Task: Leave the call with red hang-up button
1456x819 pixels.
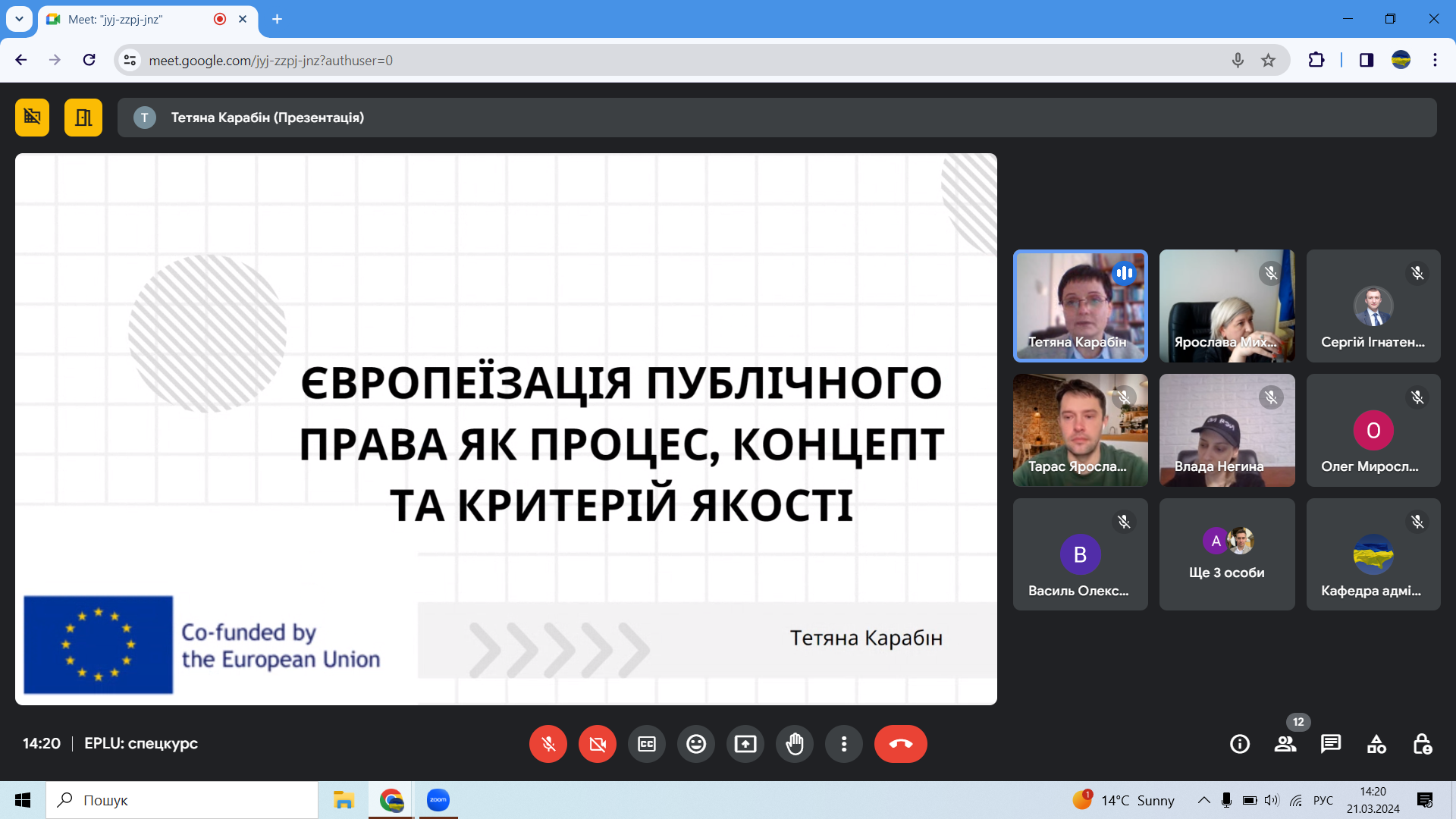Action: (900, 744)
